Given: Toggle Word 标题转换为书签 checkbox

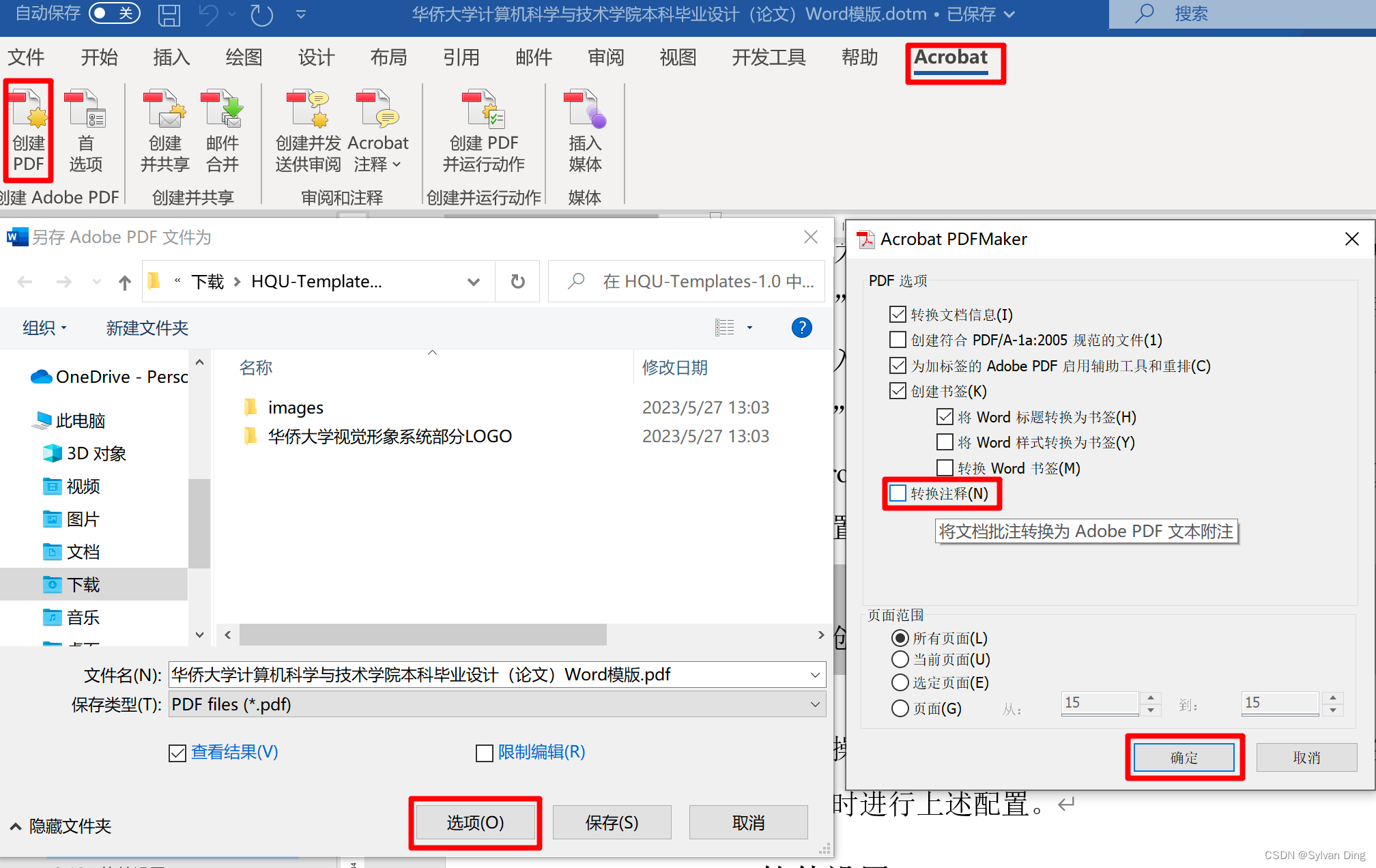Looking at the screenshot, I should coord(945,416).
